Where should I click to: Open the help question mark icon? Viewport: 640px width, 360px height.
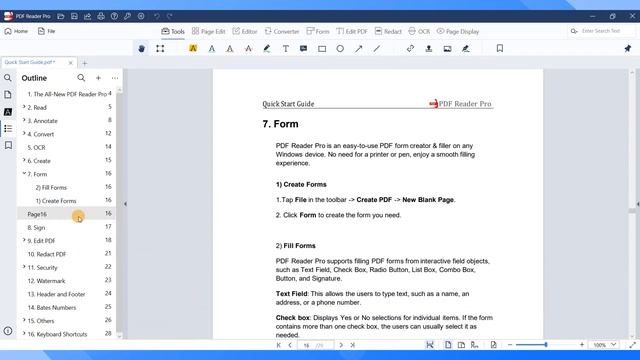pyautogui.click(x=114, y=16)
